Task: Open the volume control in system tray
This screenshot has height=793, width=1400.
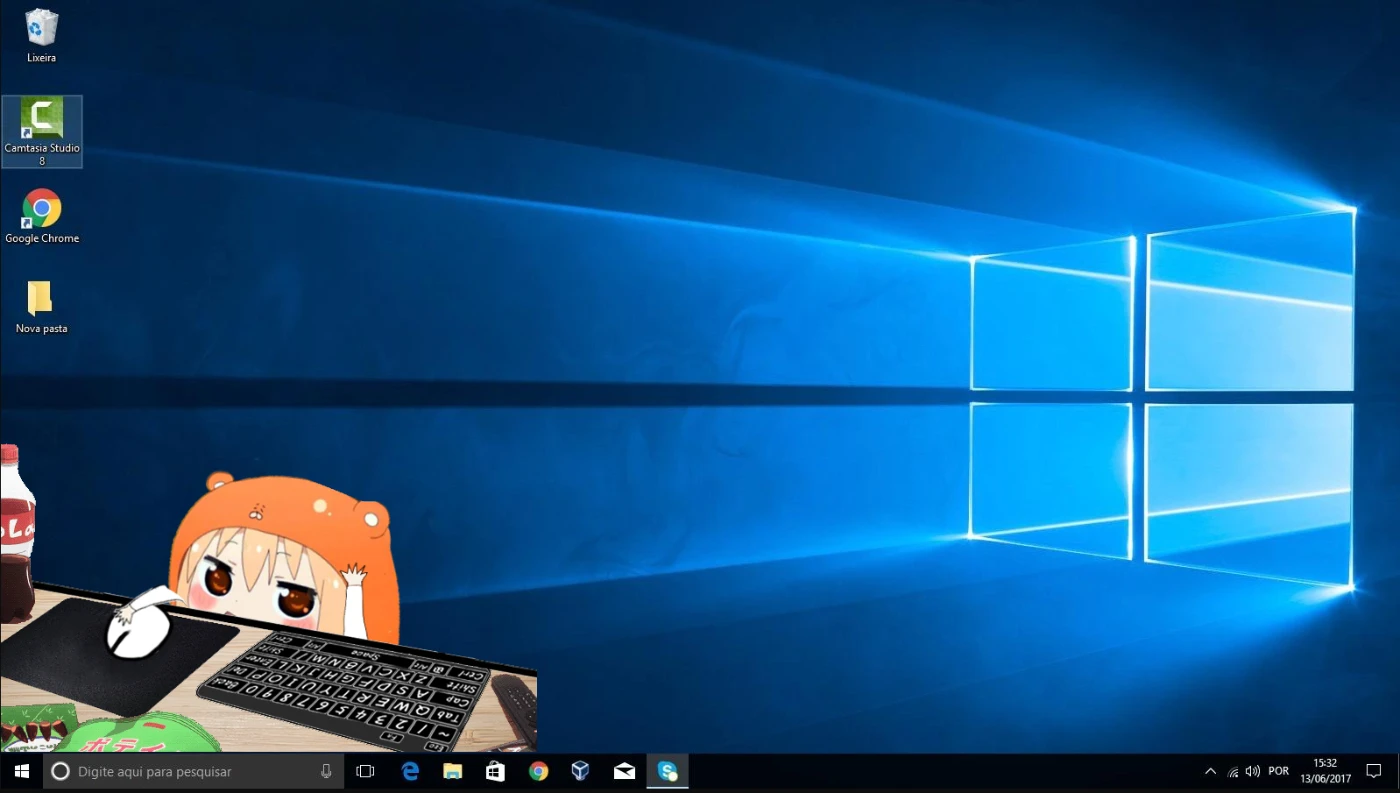Action: [1253, 771]
